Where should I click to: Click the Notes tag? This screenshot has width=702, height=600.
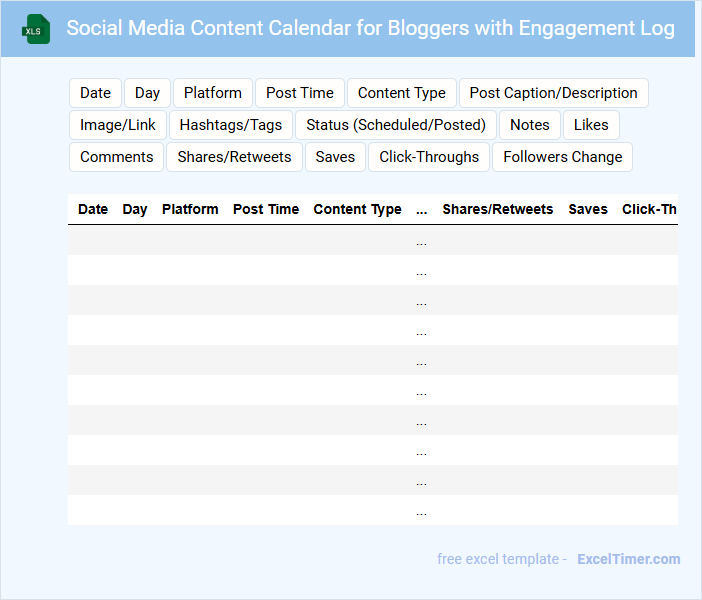(x=529, y=125)
